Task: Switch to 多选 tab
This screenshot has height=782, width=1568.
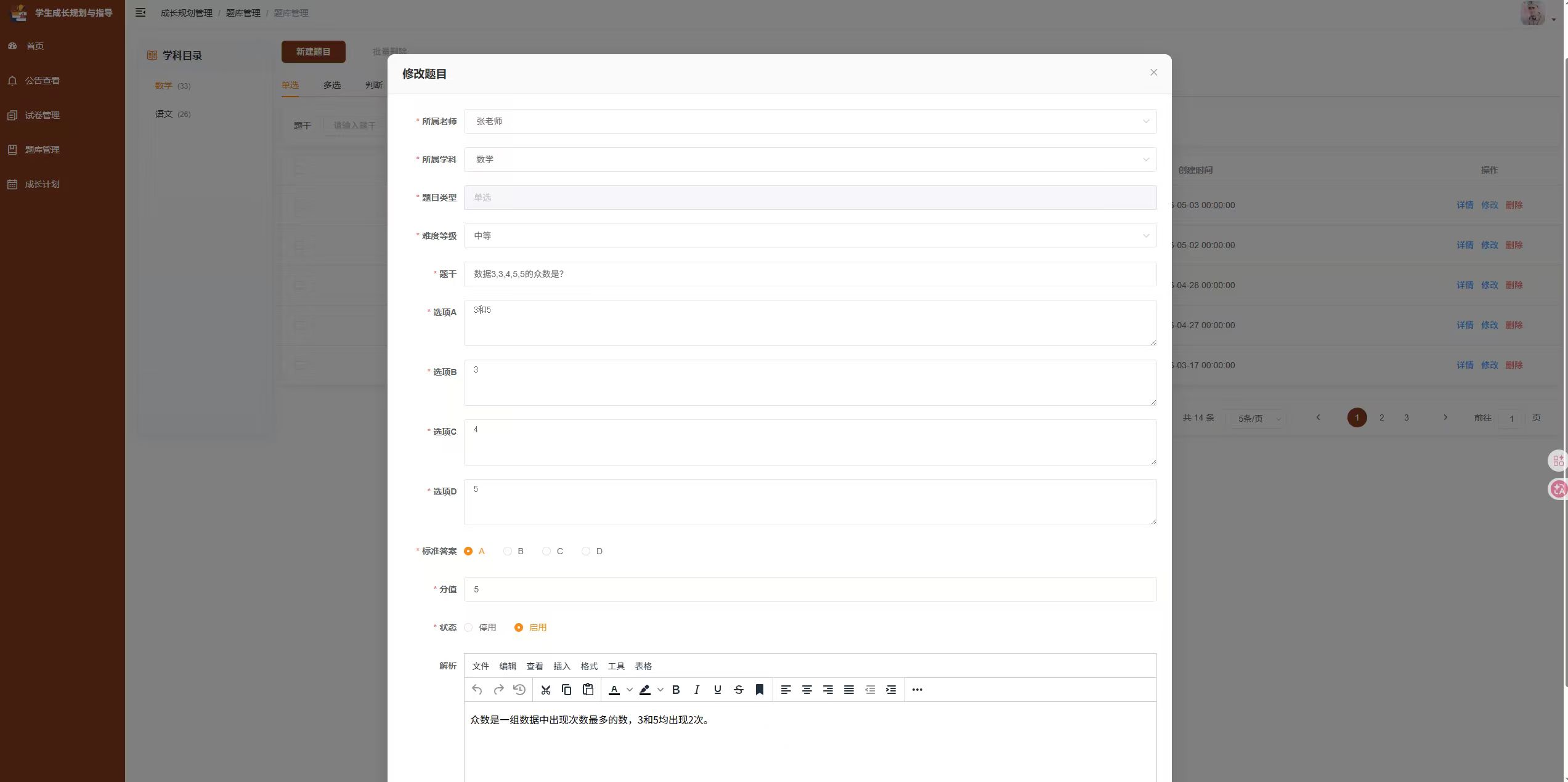Action: click(x=332, y=85)
